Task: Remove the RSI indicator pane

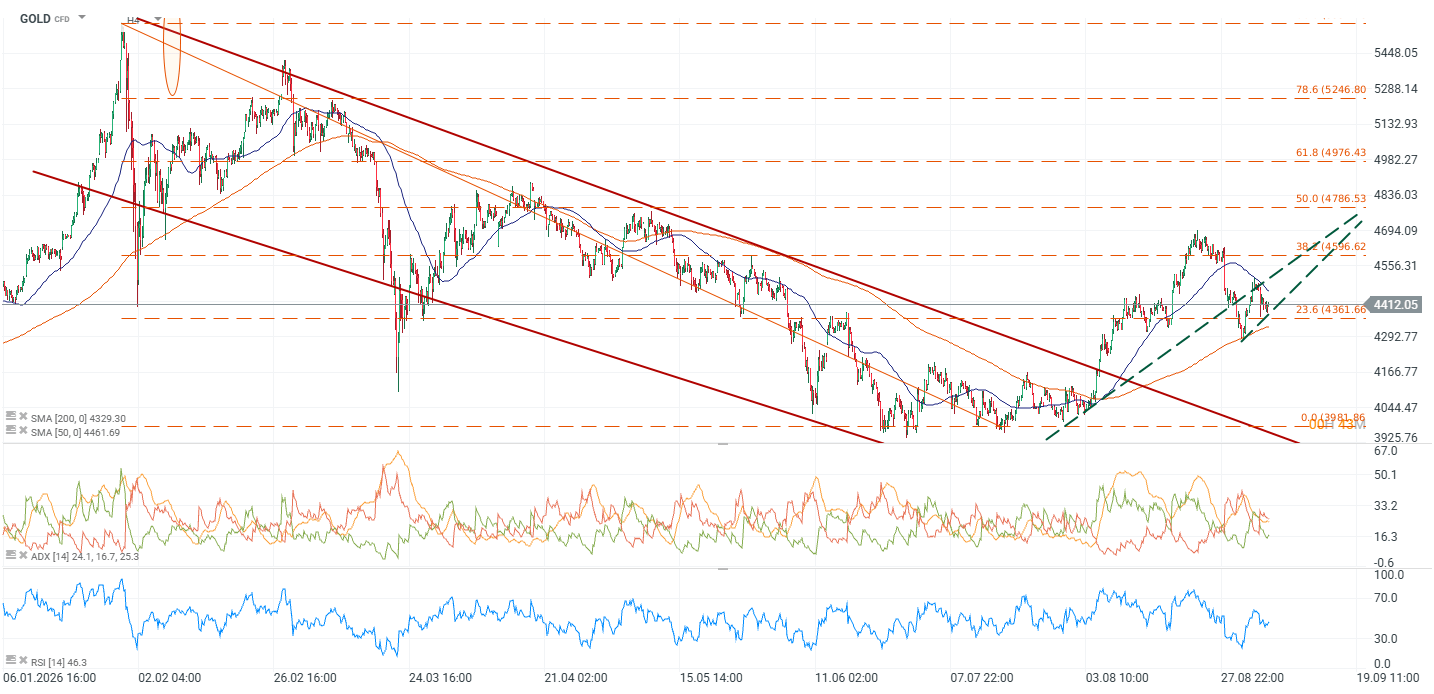Action: (x=22, y=660)
